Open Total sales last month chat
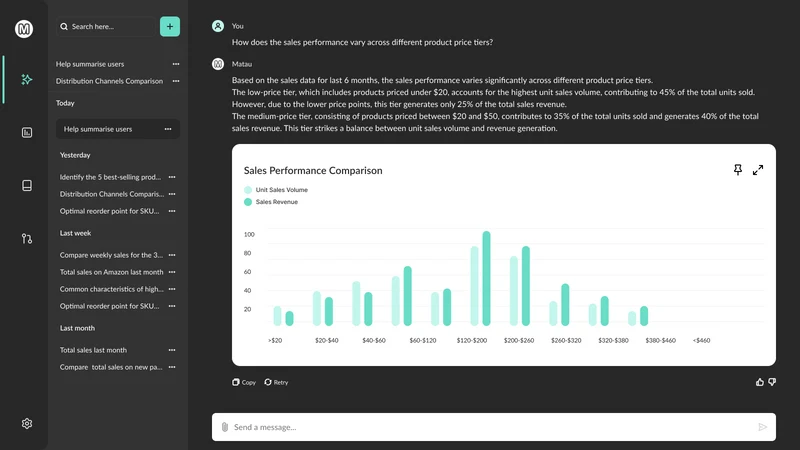 (93, 350)
